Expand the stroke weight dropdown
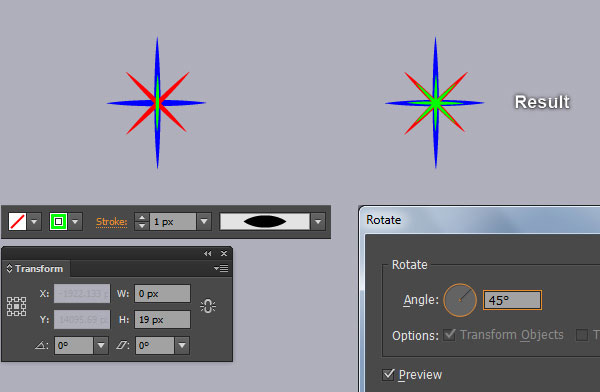600x392 pixels. [204, 222]
